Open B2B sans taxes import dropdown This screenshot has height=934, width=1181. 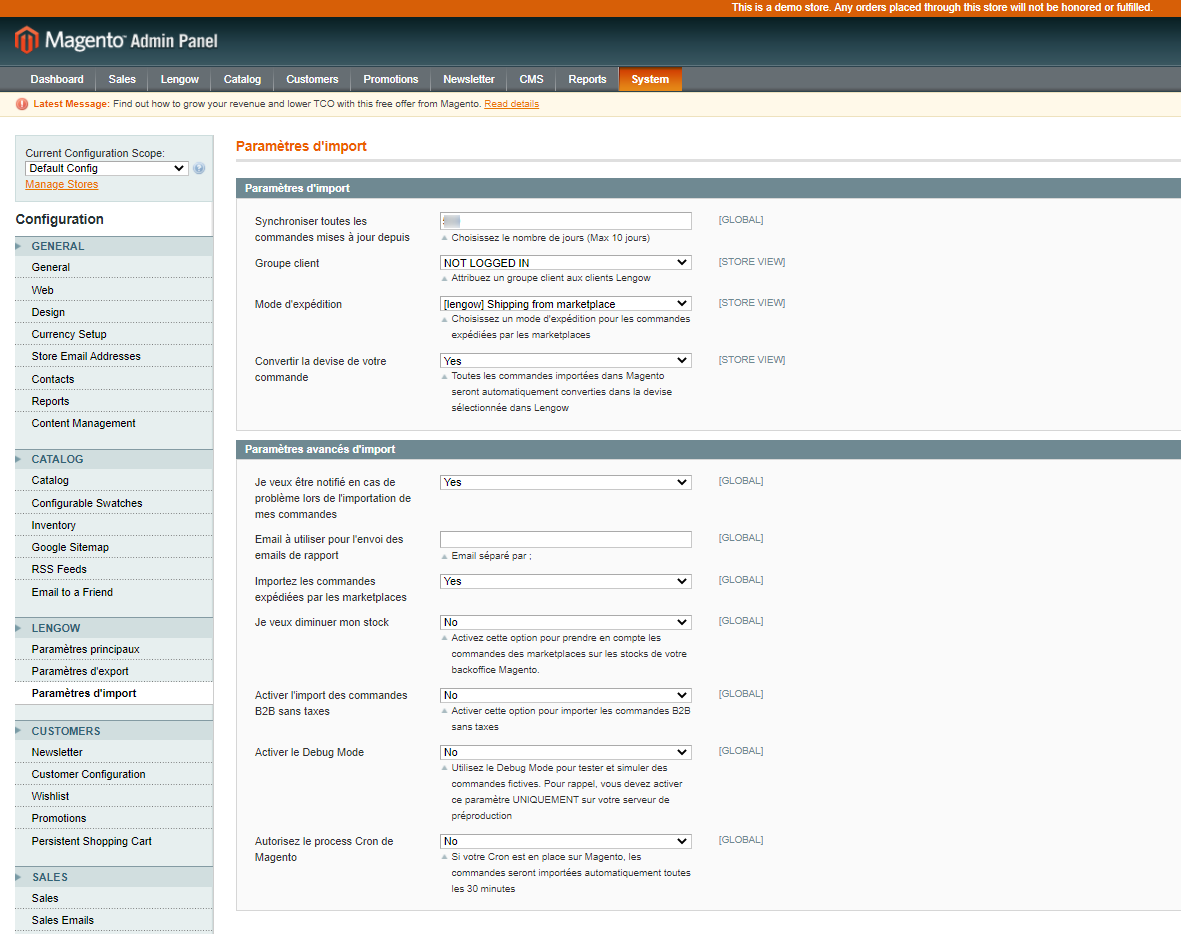coord(566,695)
